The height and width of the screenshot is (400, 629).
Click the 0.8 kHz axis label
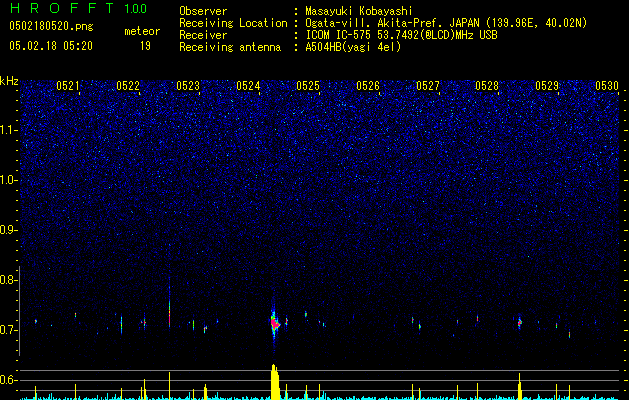[x=9, y=280]
